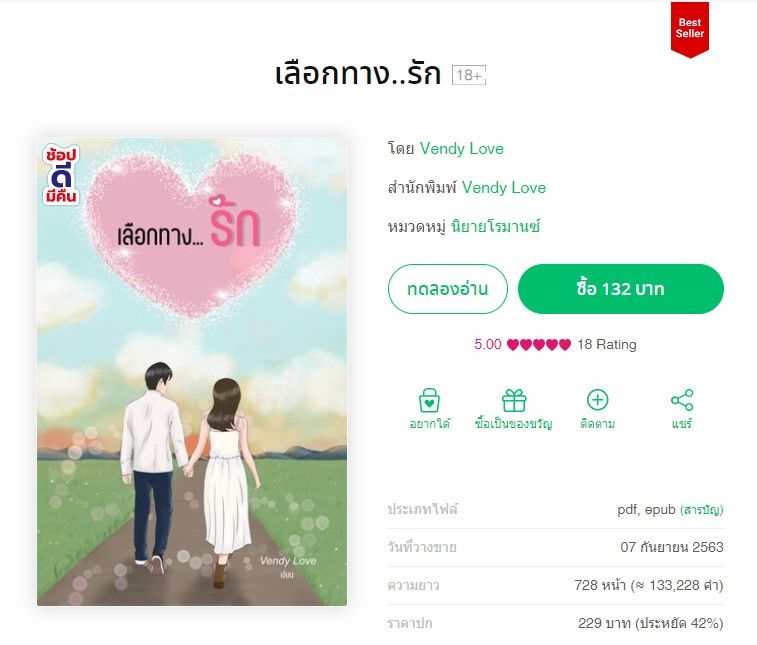Screen dimensions: 757x645
Task: Click the book cover image
Action: click(192, 372)
